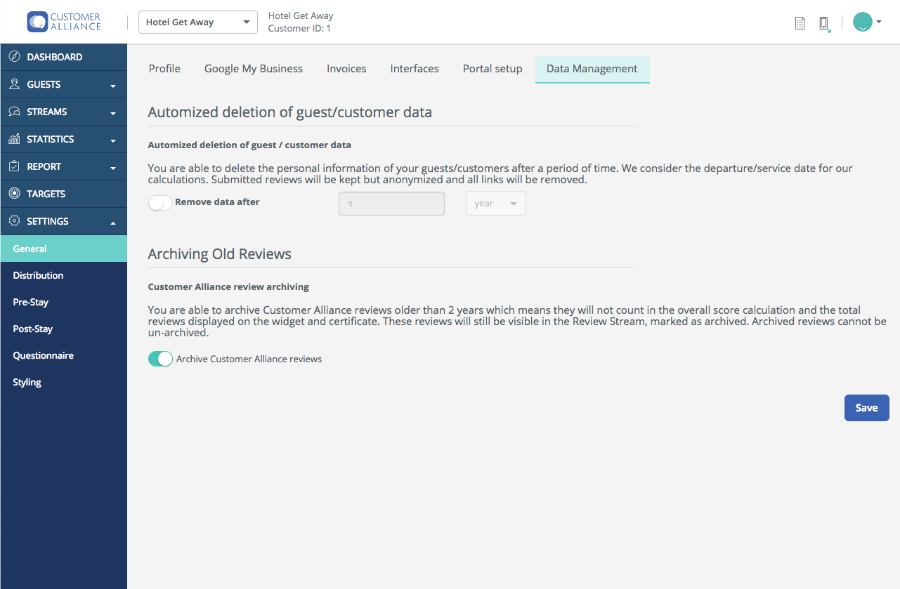
Task: Click the Statistics chart icon
Action: pyautogui.click(x=14, y=138)
